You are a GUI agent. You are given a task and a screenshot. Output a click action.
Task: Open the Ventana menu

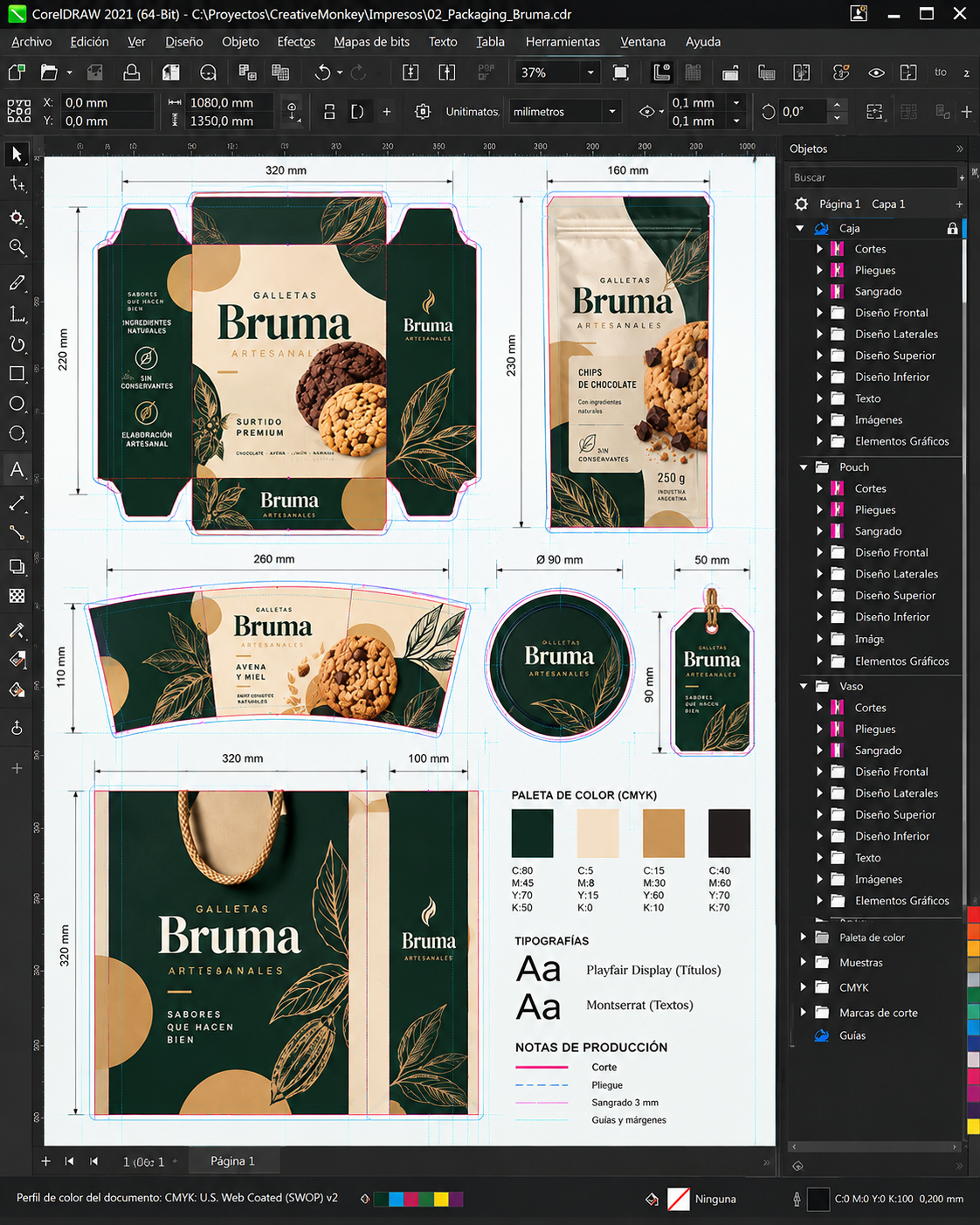(643, 42)
